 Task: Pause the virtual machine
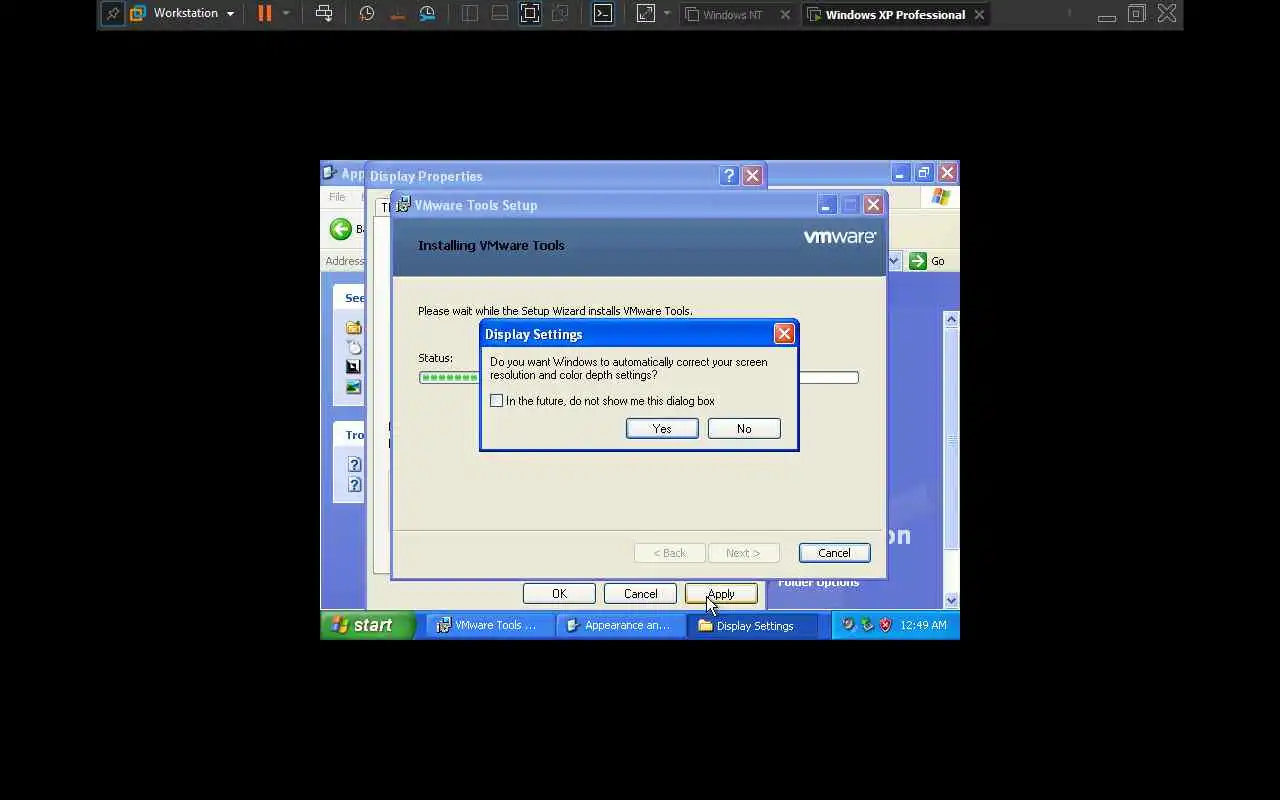pyautogui.click(x=264, y=14)
